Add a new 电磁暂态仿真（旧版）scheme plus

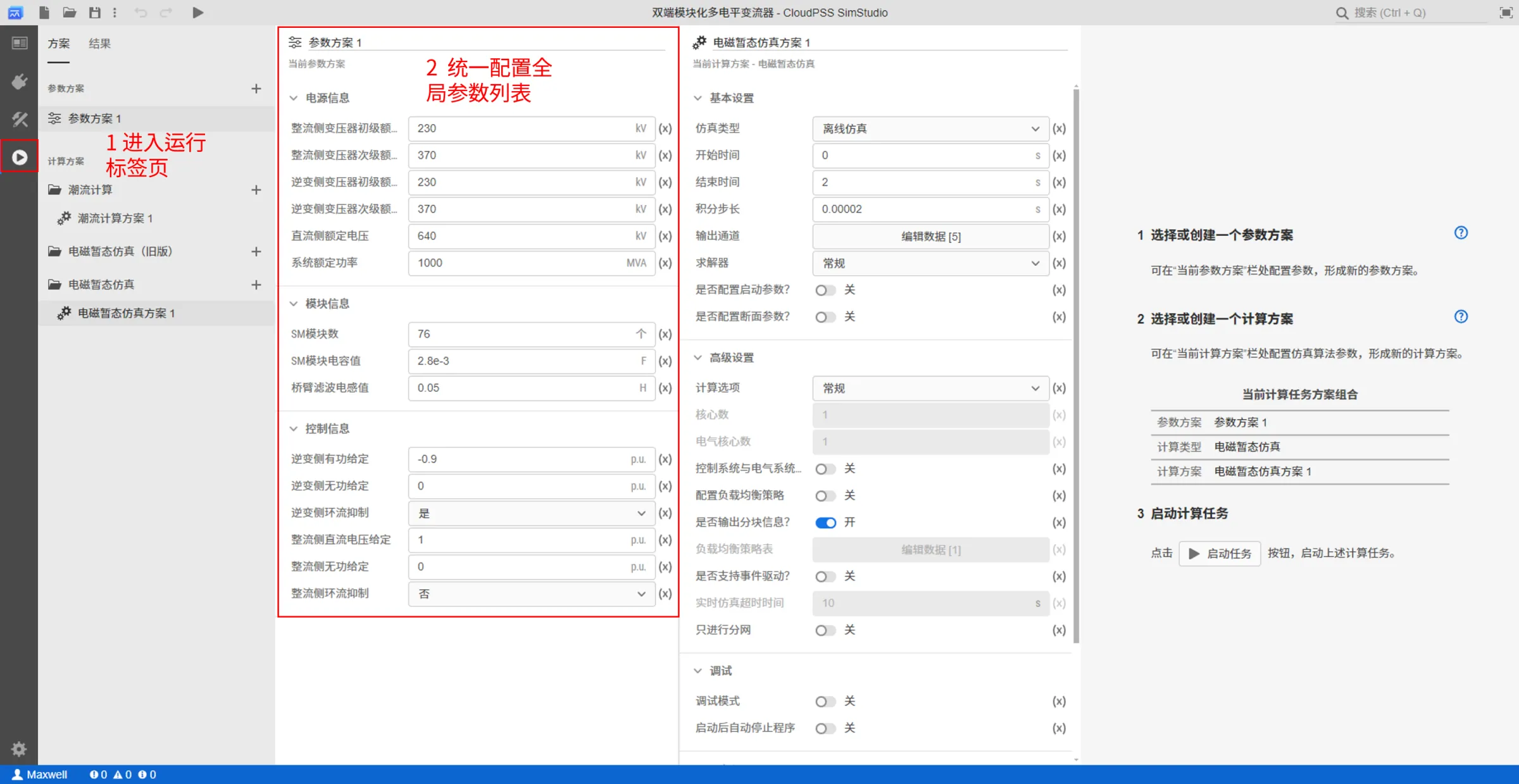tap(256, 251)
